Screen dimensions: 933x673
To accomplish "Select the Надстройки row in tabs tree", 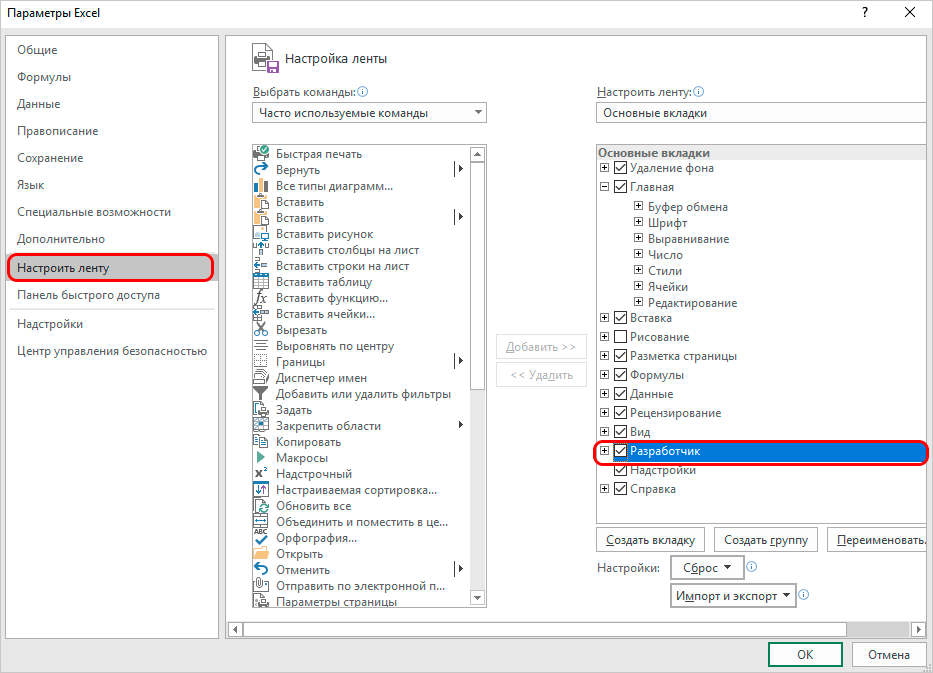I will click(663, 470).
